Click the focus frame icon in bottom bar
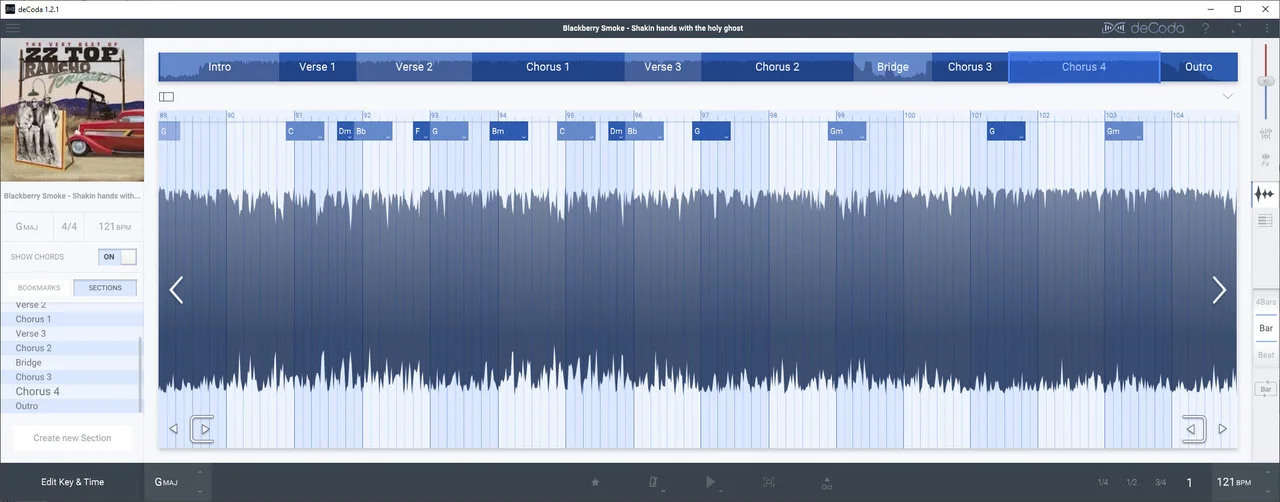 pos(768,482)
